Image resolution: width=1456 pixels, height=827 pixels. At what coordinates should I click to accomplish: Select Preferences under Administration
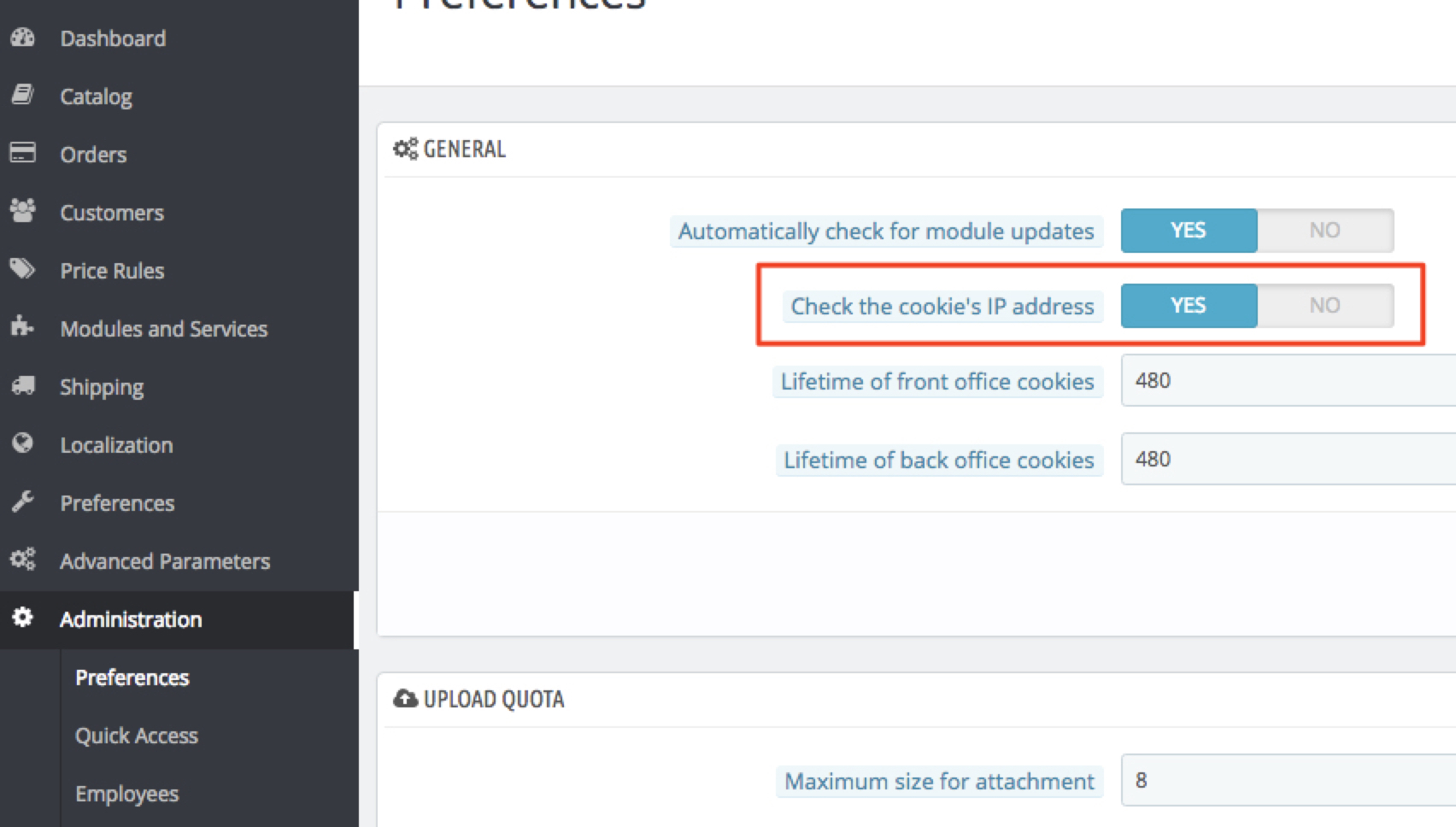(x=132, y=677)
